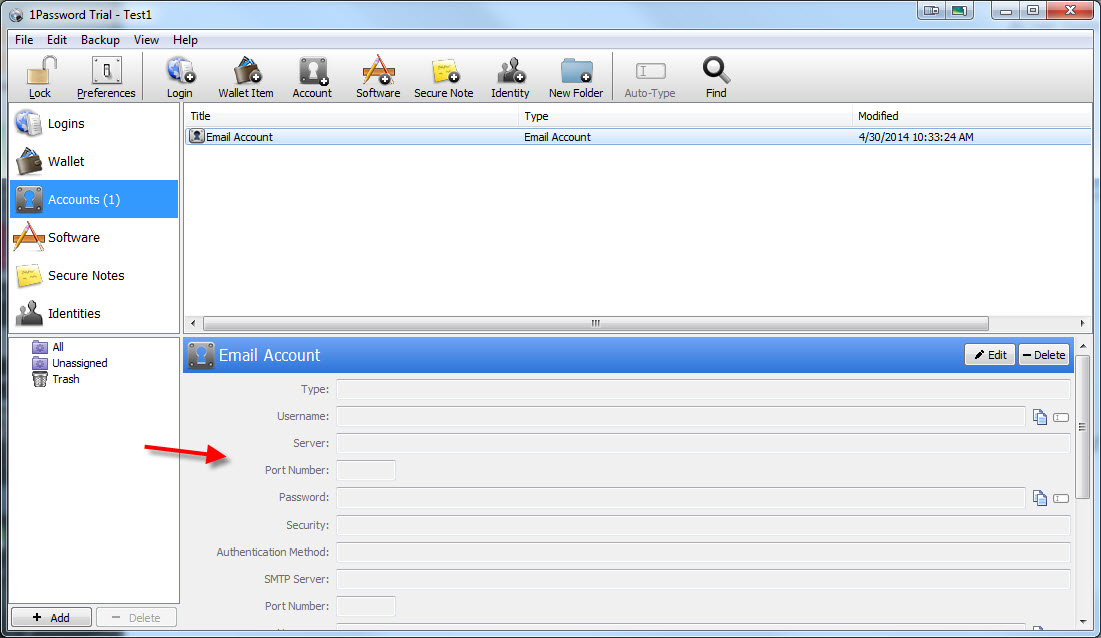The width and height of the screenshot is (1101, 638).
Task: Copy the Password field value
Action: pyautogui.click(x=1040, y=498)
